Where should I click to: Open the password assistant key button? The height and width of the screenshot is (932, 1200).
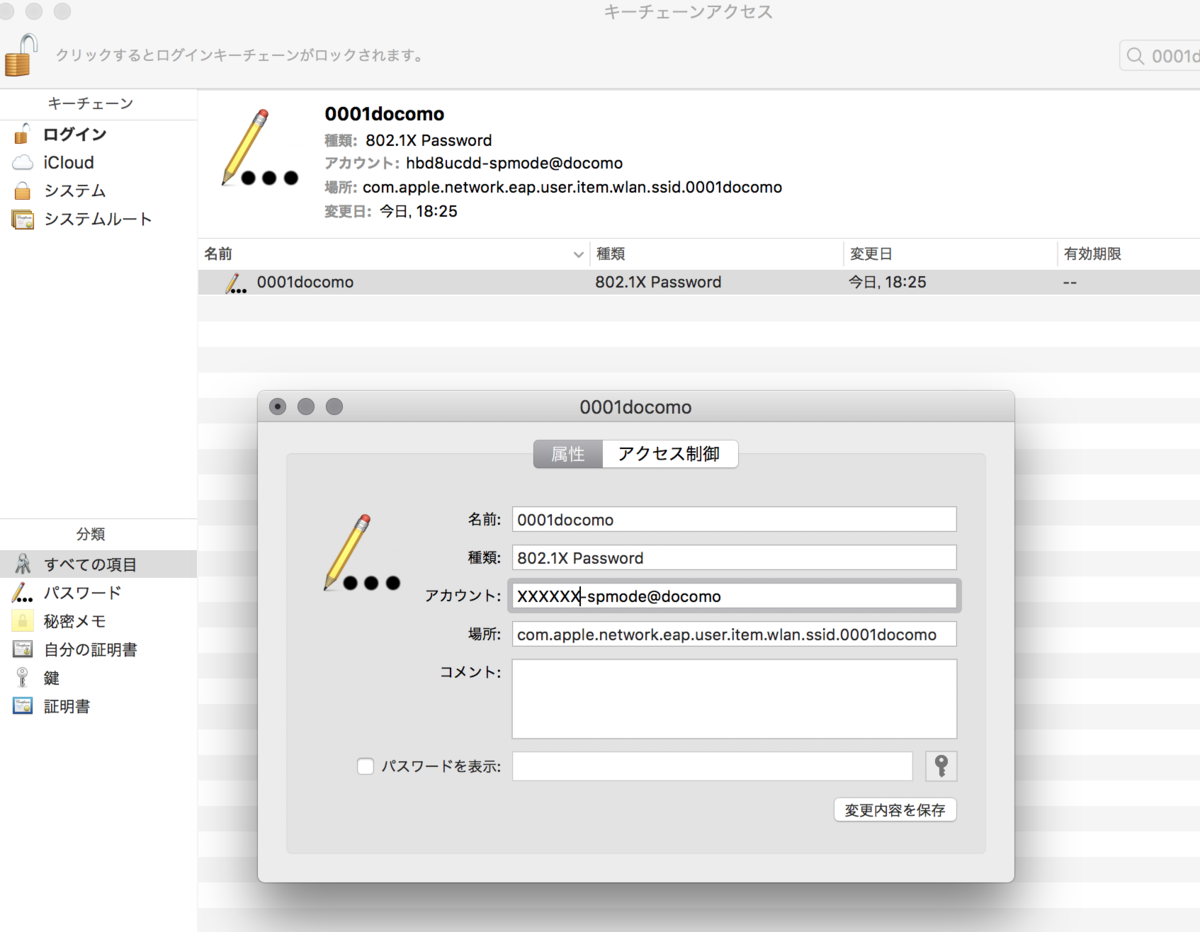point(940,766)
